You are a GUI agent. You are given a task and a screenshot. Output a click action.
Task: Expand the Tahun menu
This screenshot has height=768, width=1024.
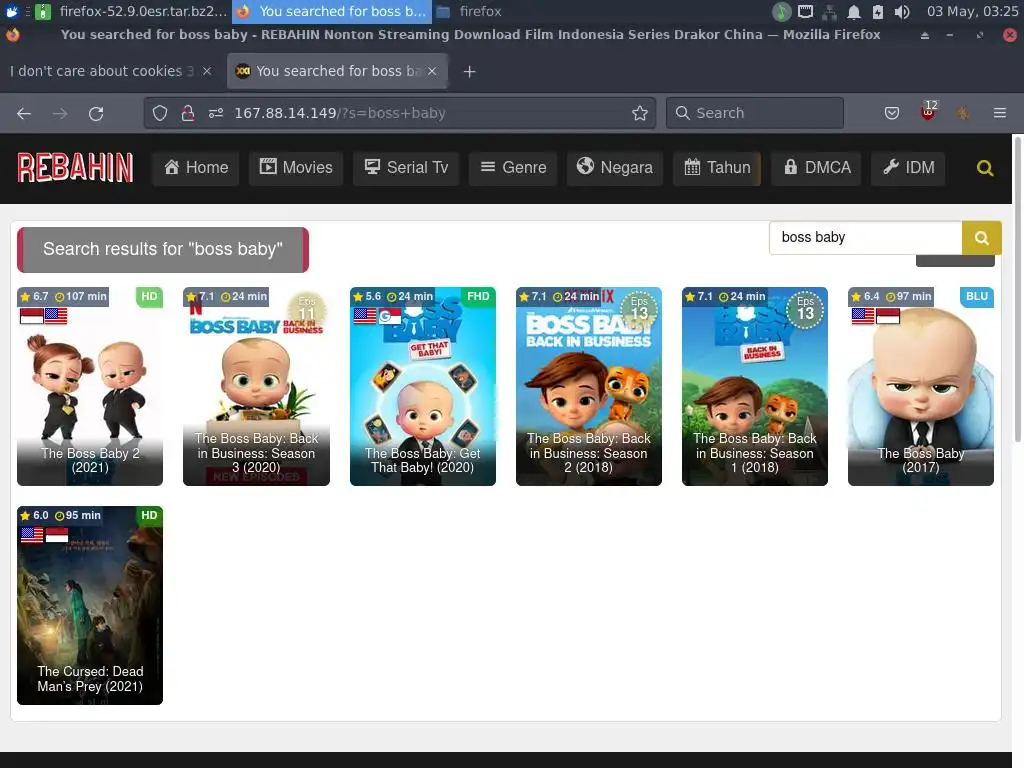717,168
